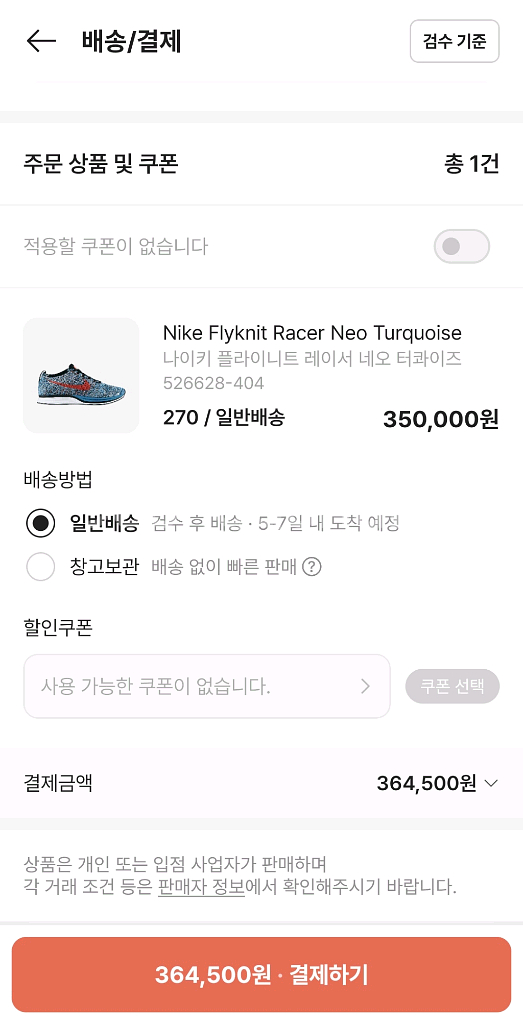Click the 쿠폰 선택 button
Screen dimensions: 523x1024
452,686
